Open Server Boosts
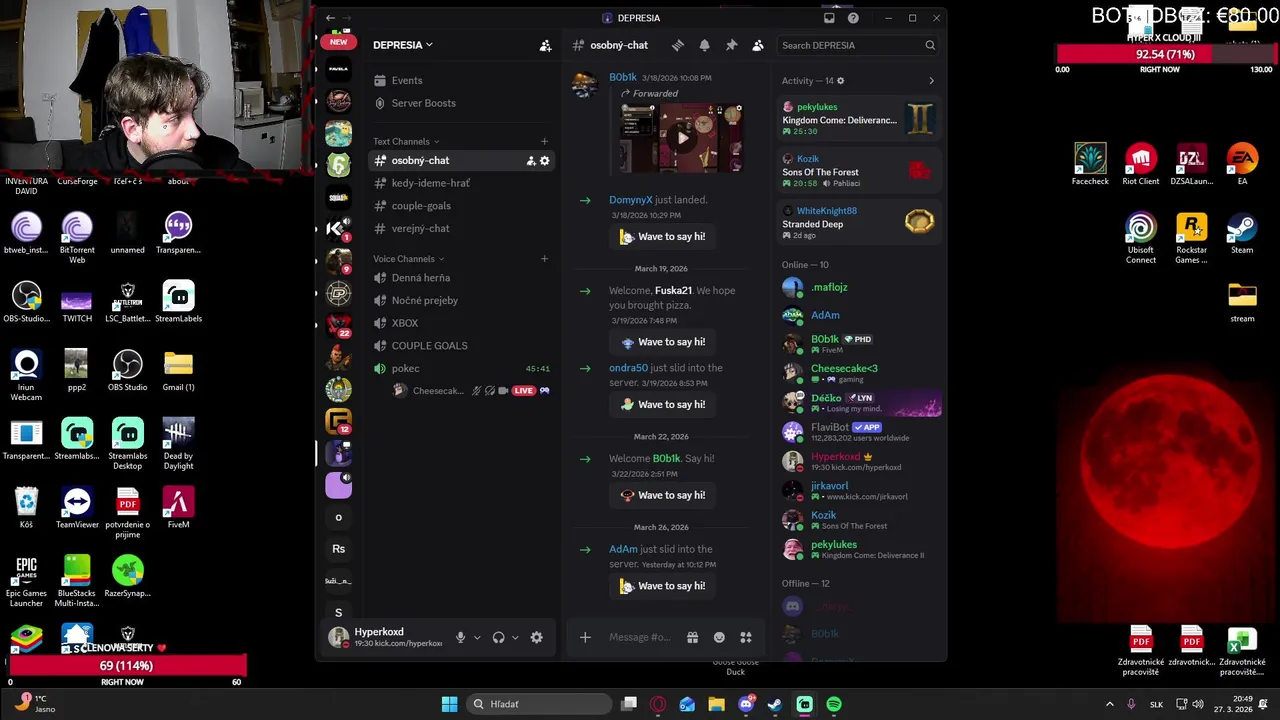 coord(461,103)
